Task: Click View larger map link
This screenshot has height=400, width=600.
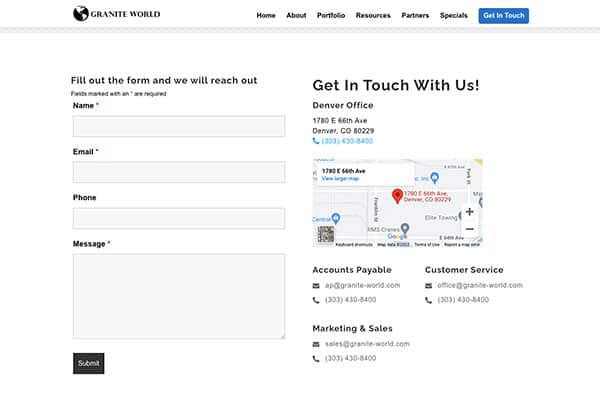Action: (340, 179)
